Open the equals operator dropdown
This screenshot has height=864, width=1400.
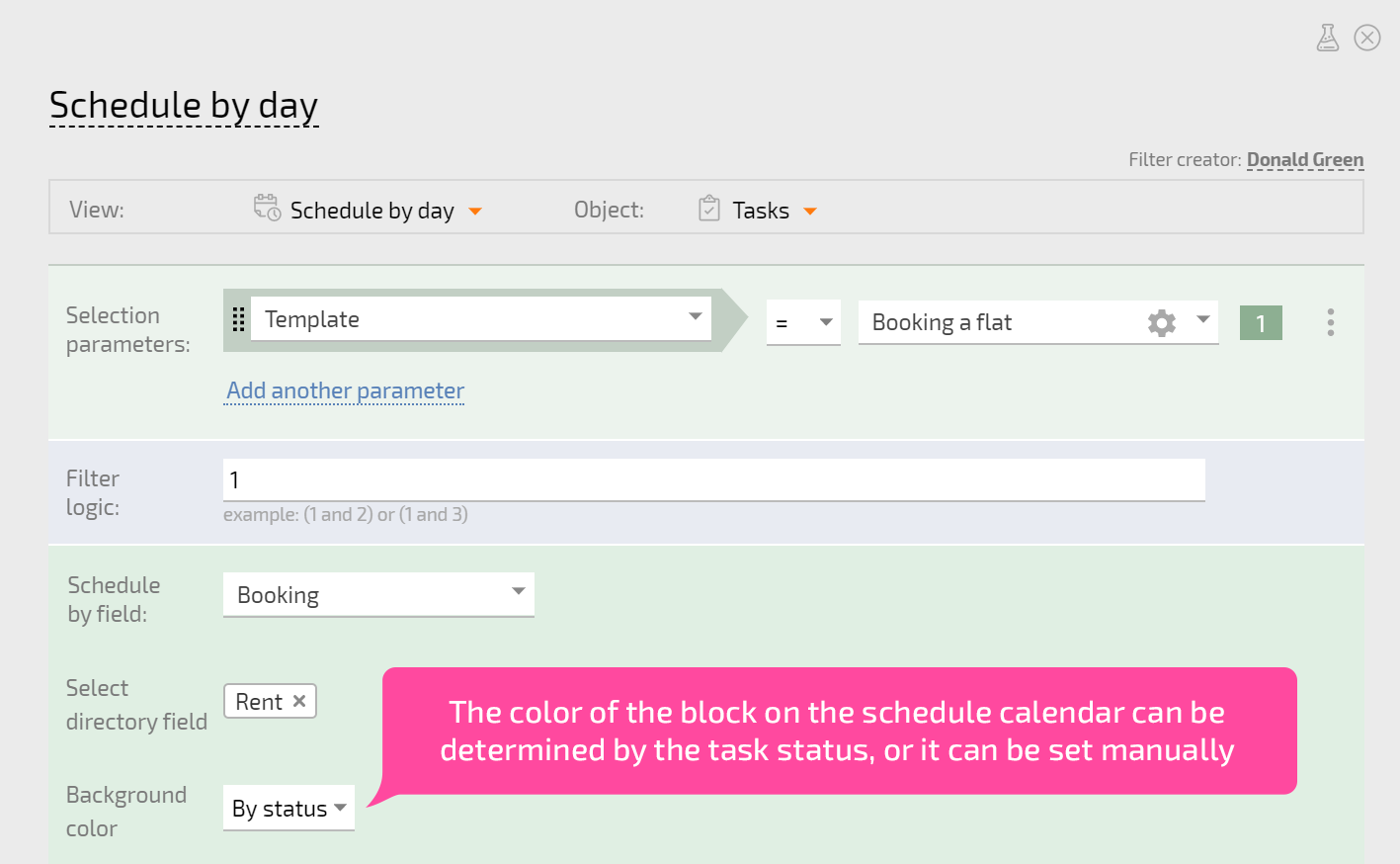[803, 322]
